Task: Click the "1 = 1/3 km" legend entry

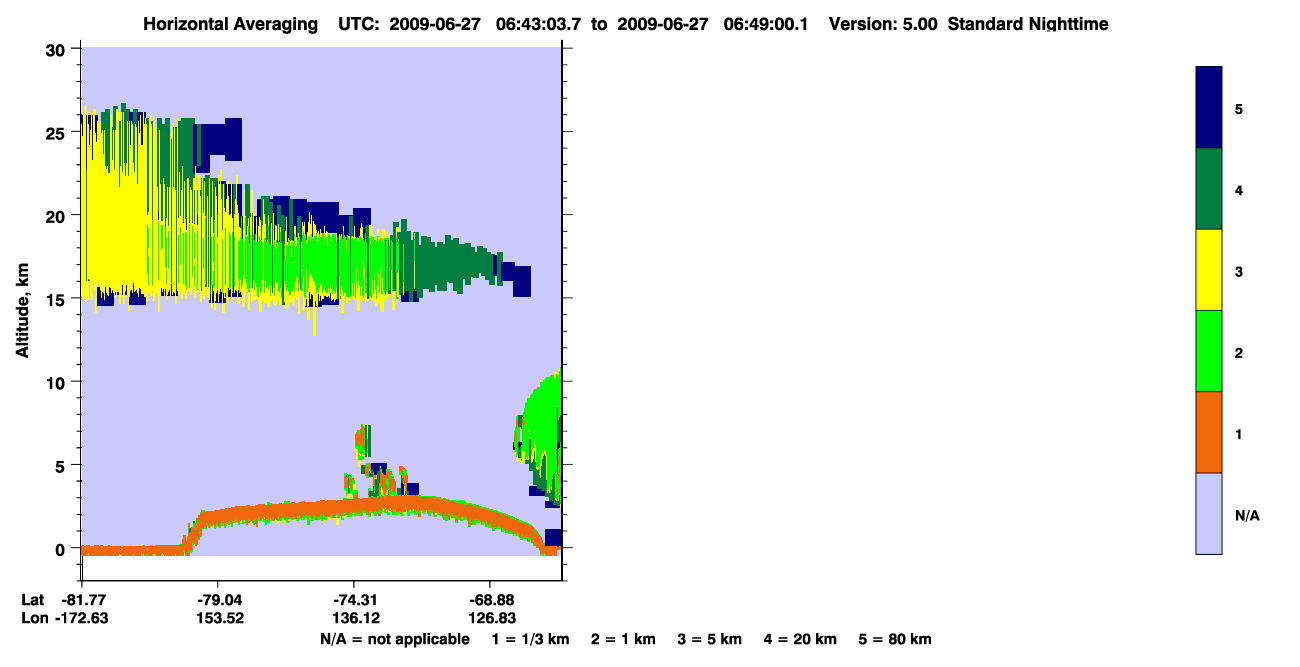Action: (x=531, y=639)
